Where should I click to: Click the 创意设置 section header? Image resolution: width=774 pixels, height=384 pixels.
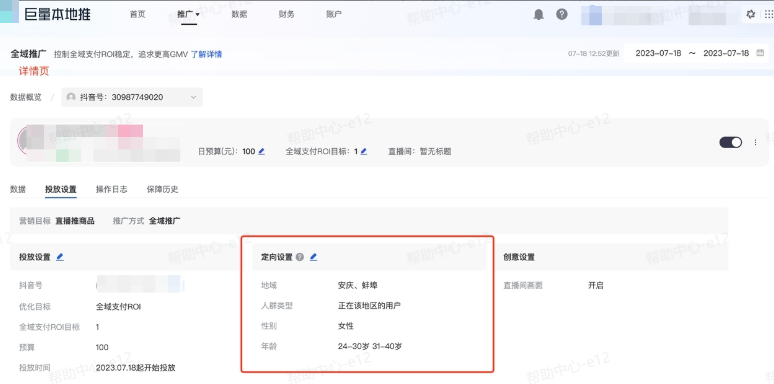click(x=519, y=257)
